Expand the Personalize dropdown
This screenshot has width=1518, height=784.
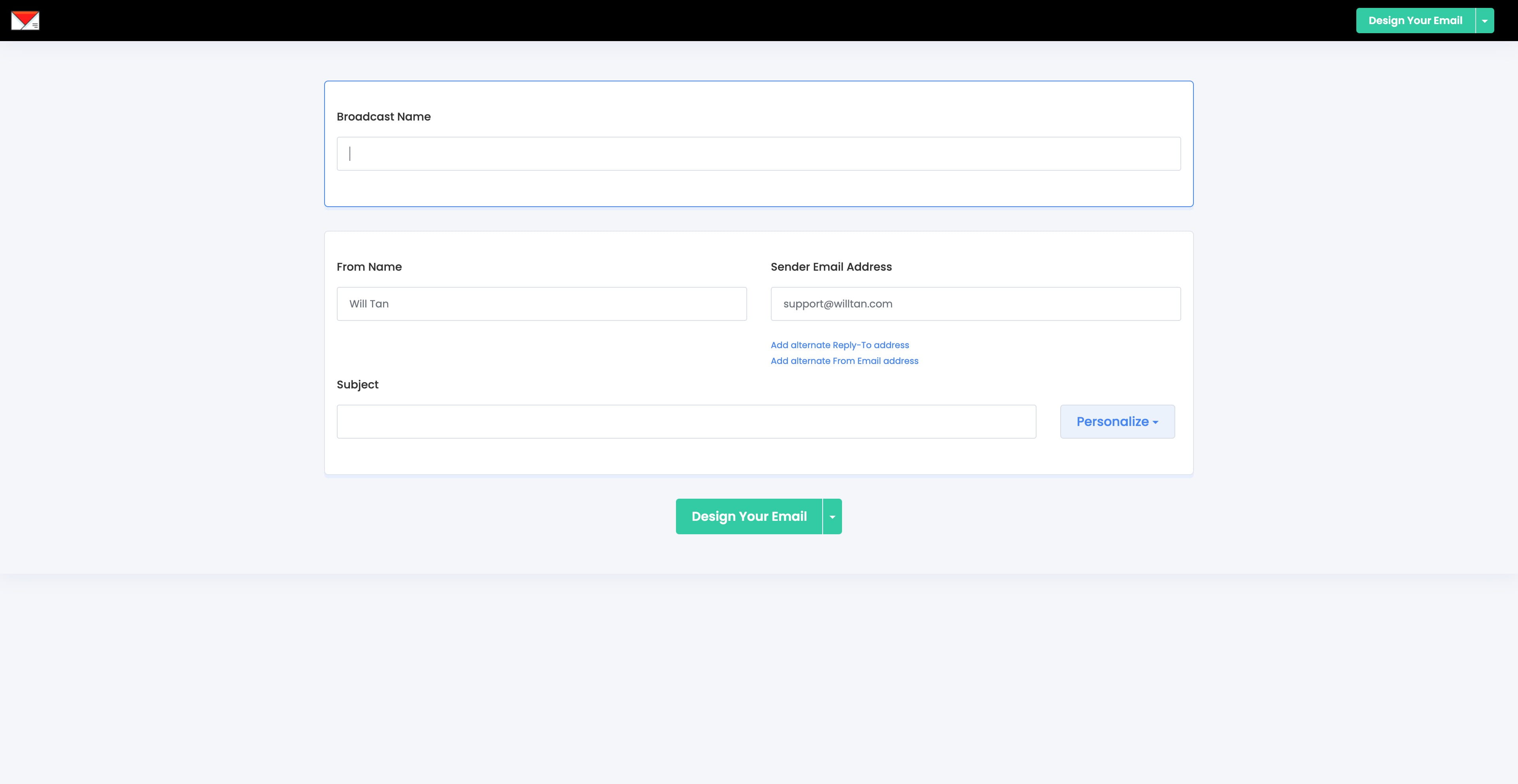(1117, 422)
